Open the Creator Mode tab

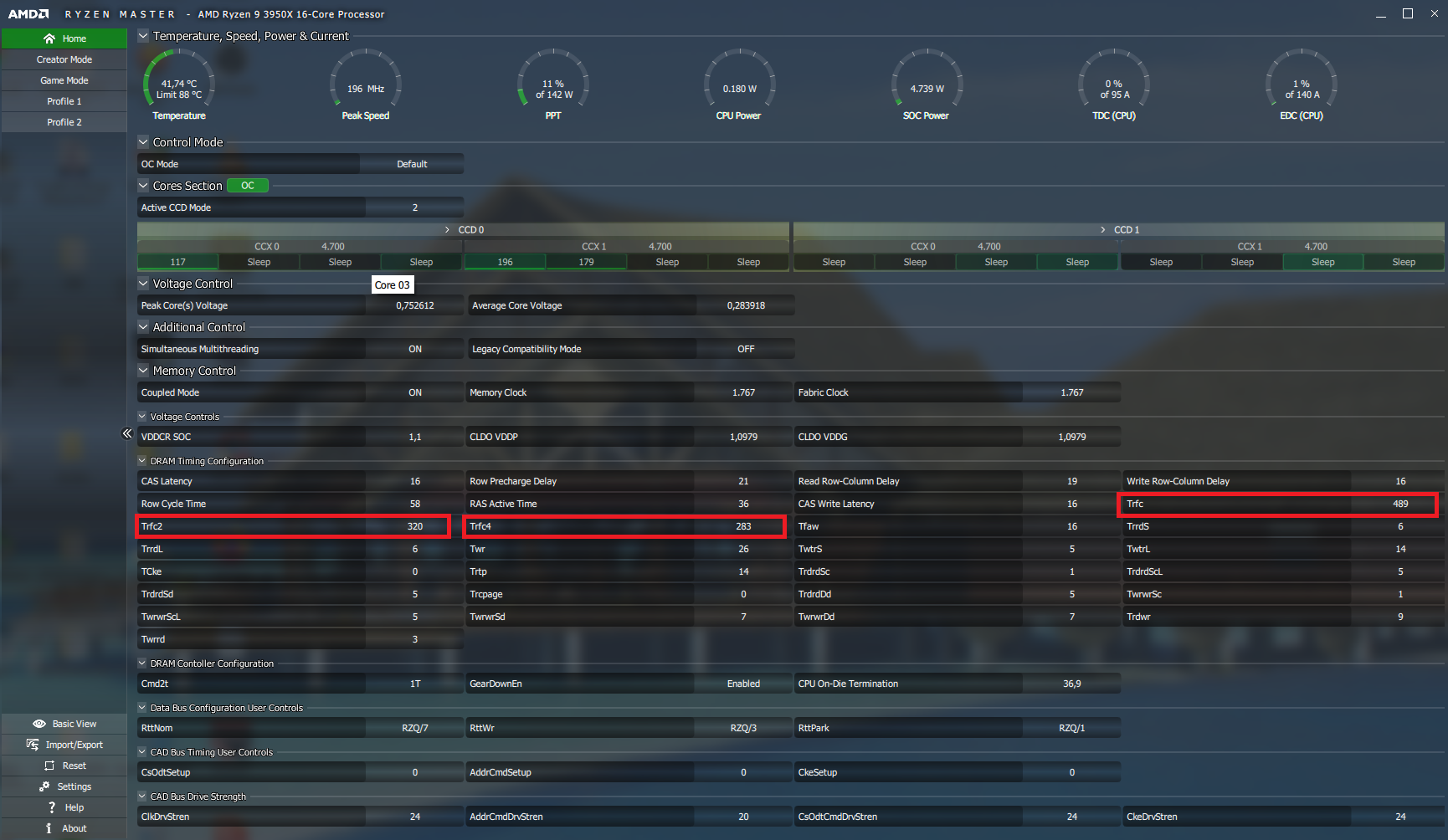64,59
